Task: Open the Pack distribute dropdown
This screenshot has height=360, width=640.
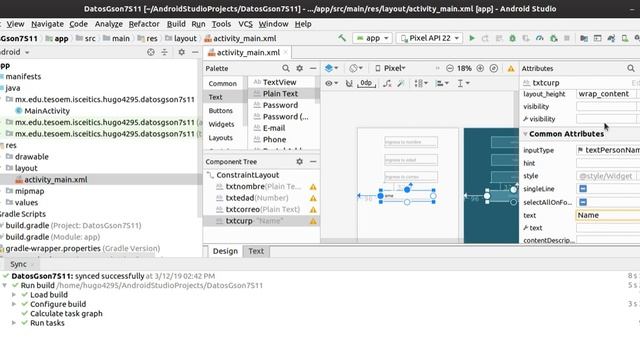Action: point(421,83)
